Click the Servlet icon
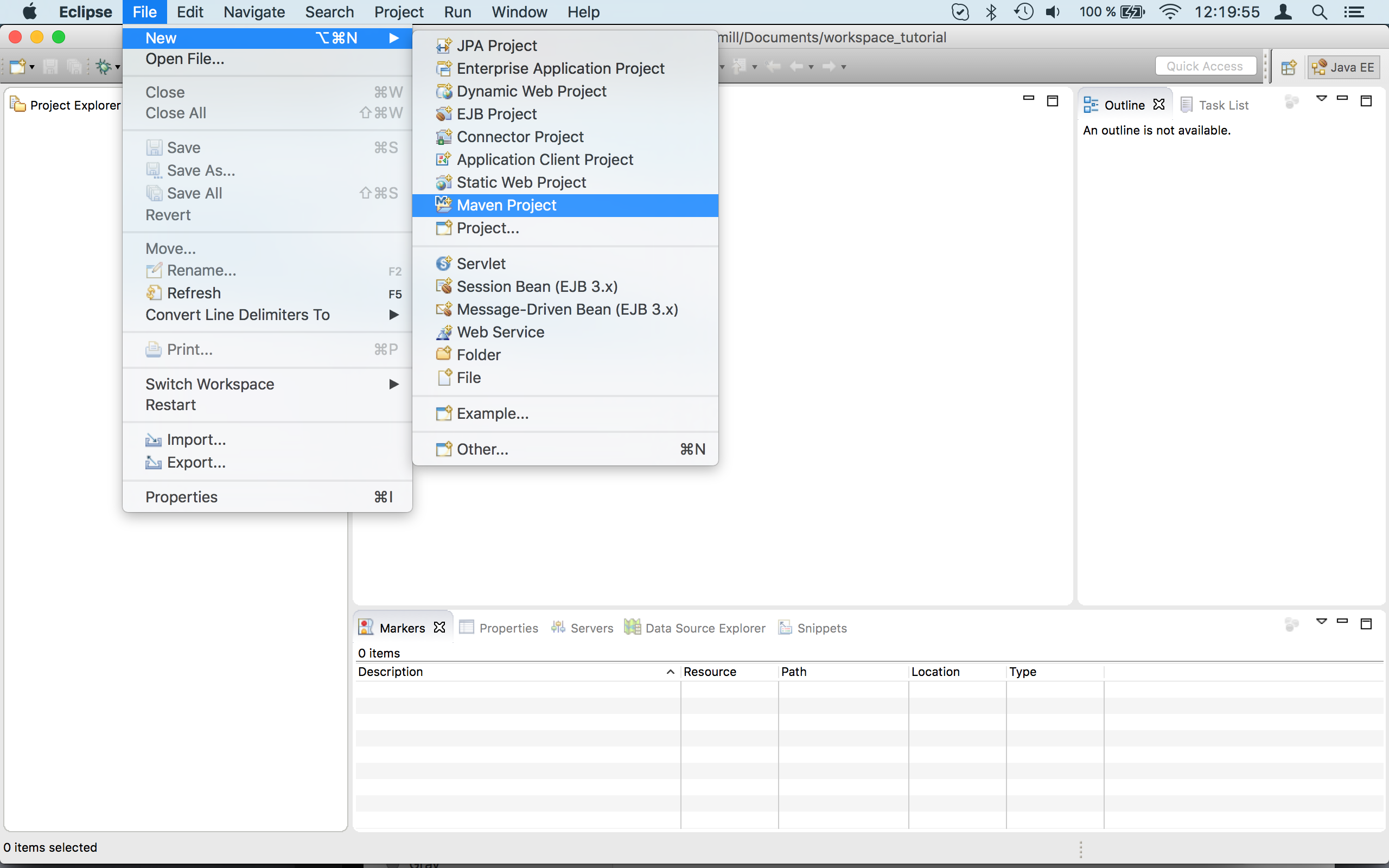1389x868 pixels. point(443,264)
